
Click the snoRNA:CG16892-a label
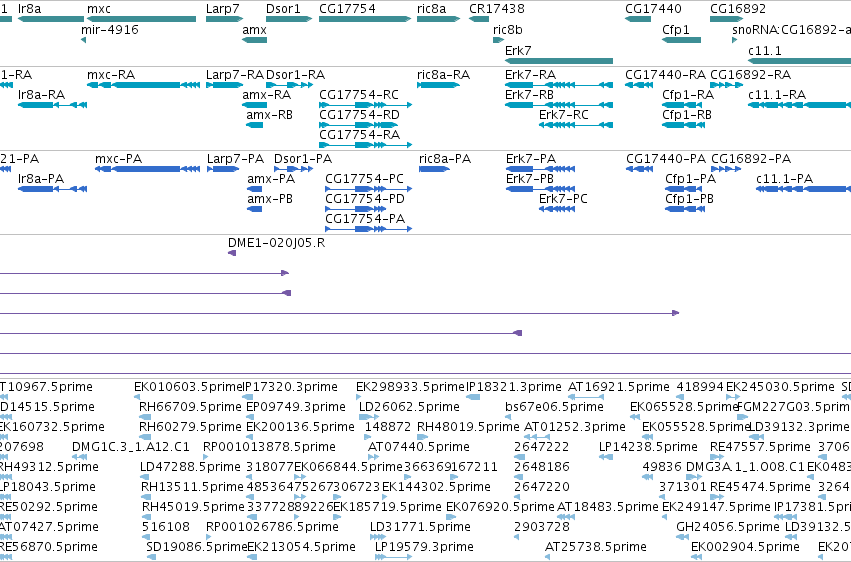point(791,29)
